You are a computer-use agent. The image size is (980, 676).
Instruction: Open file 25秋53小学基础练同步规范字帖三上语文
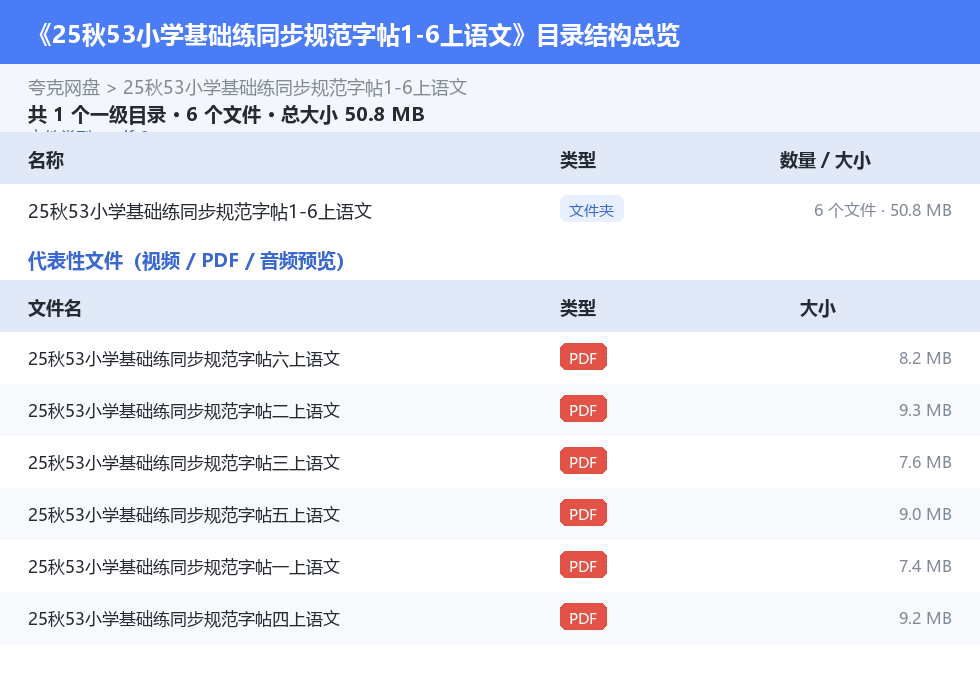pyautogui.click(x=184, y=463)
